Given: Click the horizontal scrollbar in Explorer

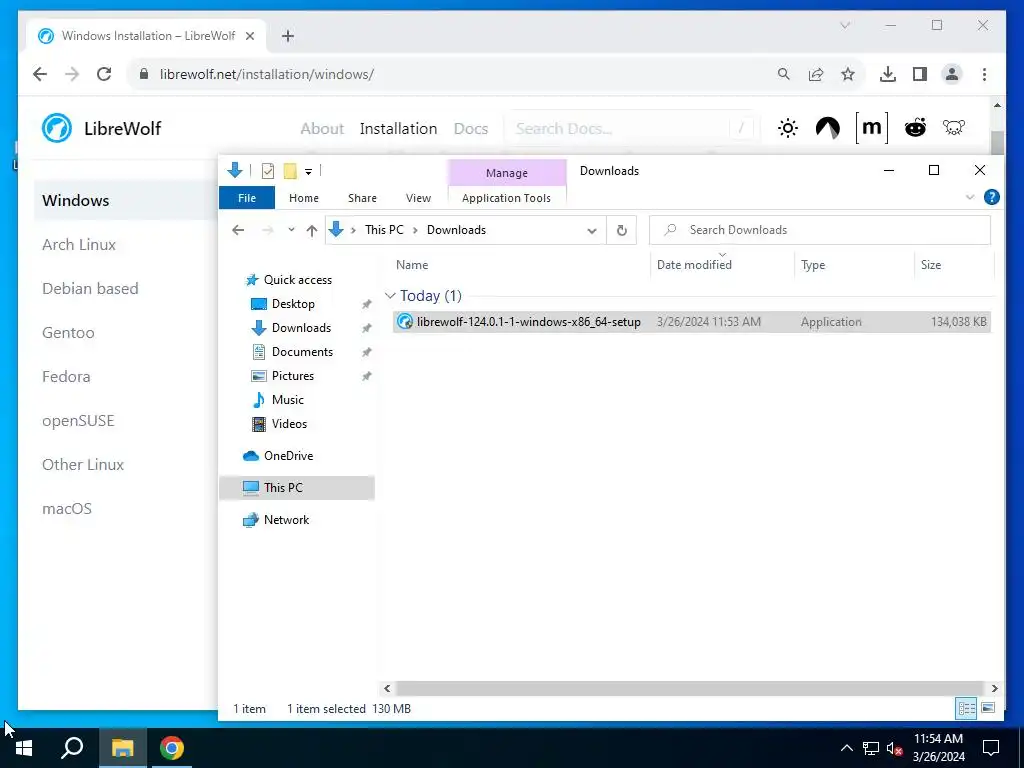Looking at the screenshot, I should click(690, 688).
